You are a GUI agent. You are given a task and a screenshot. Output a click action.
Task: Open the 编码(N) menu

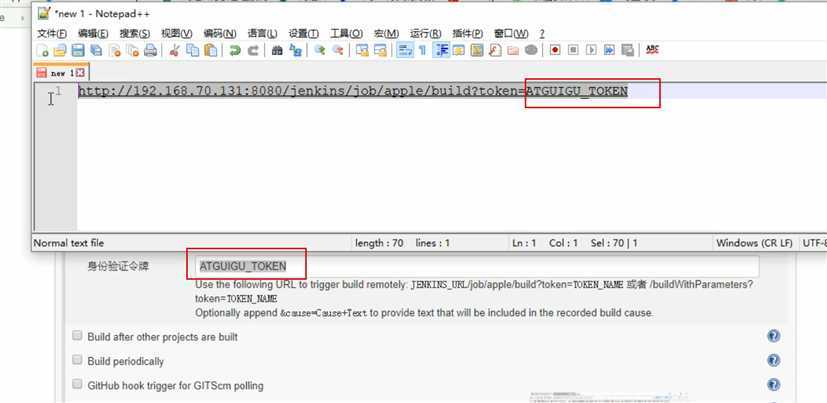coord(220,34)
